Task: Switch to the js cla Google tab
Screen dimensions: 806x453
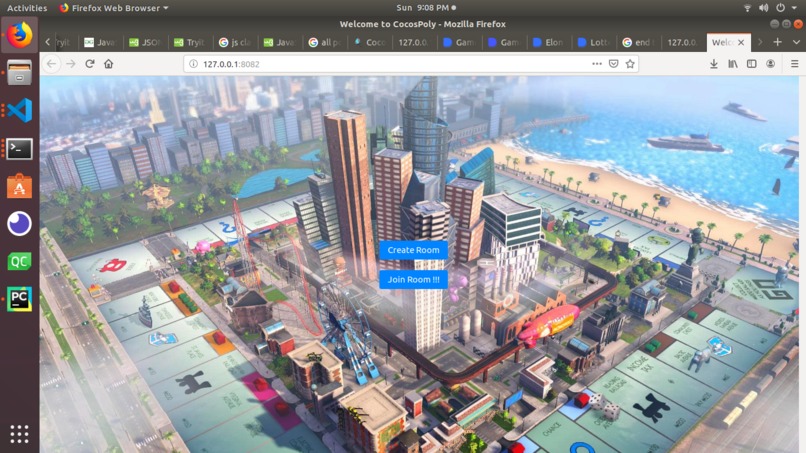Action: [234, 42]
